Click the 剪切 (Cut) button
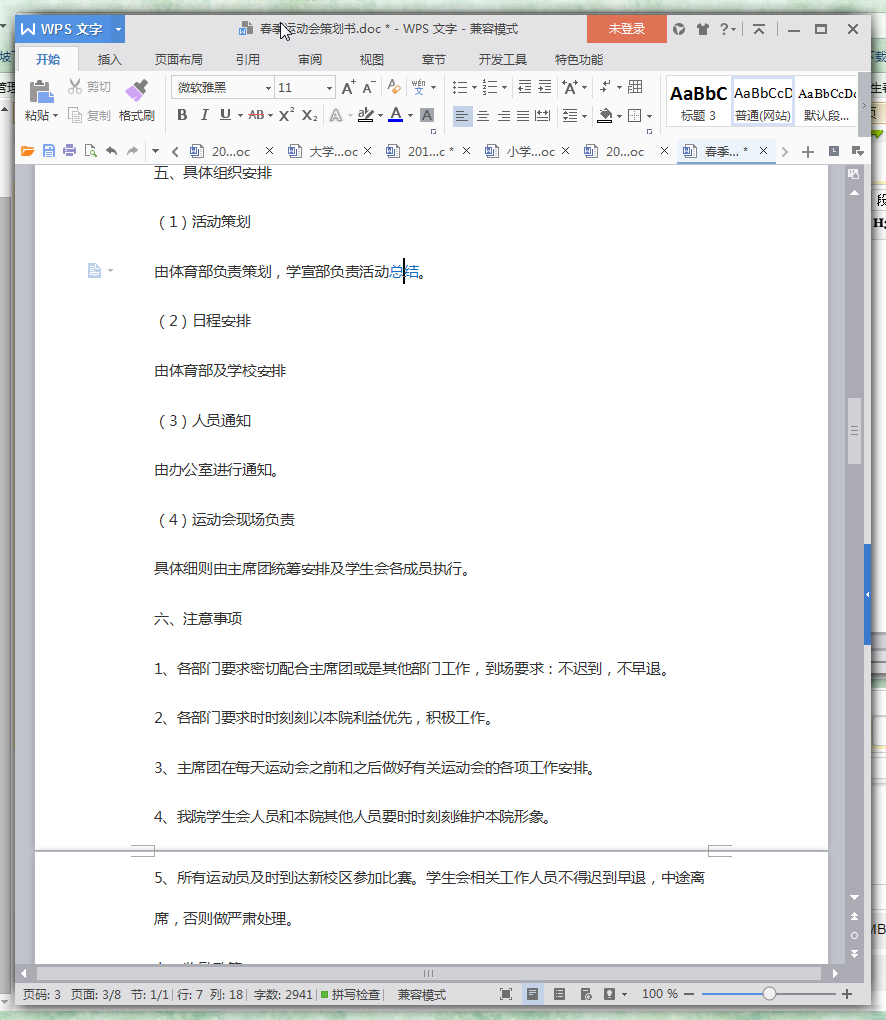The height and width of the screenshot is (1020, 886). [89, 87]
